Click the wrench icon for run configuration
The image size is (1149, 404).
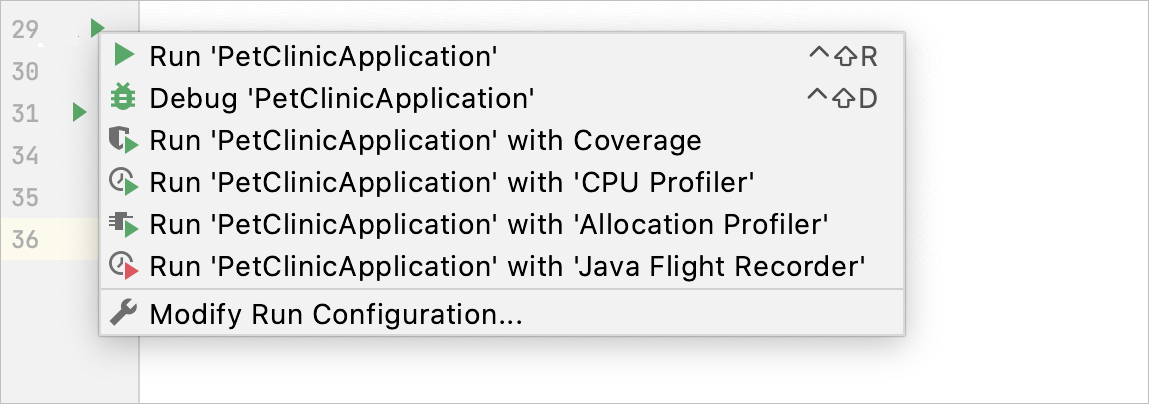tap(123, 314)
